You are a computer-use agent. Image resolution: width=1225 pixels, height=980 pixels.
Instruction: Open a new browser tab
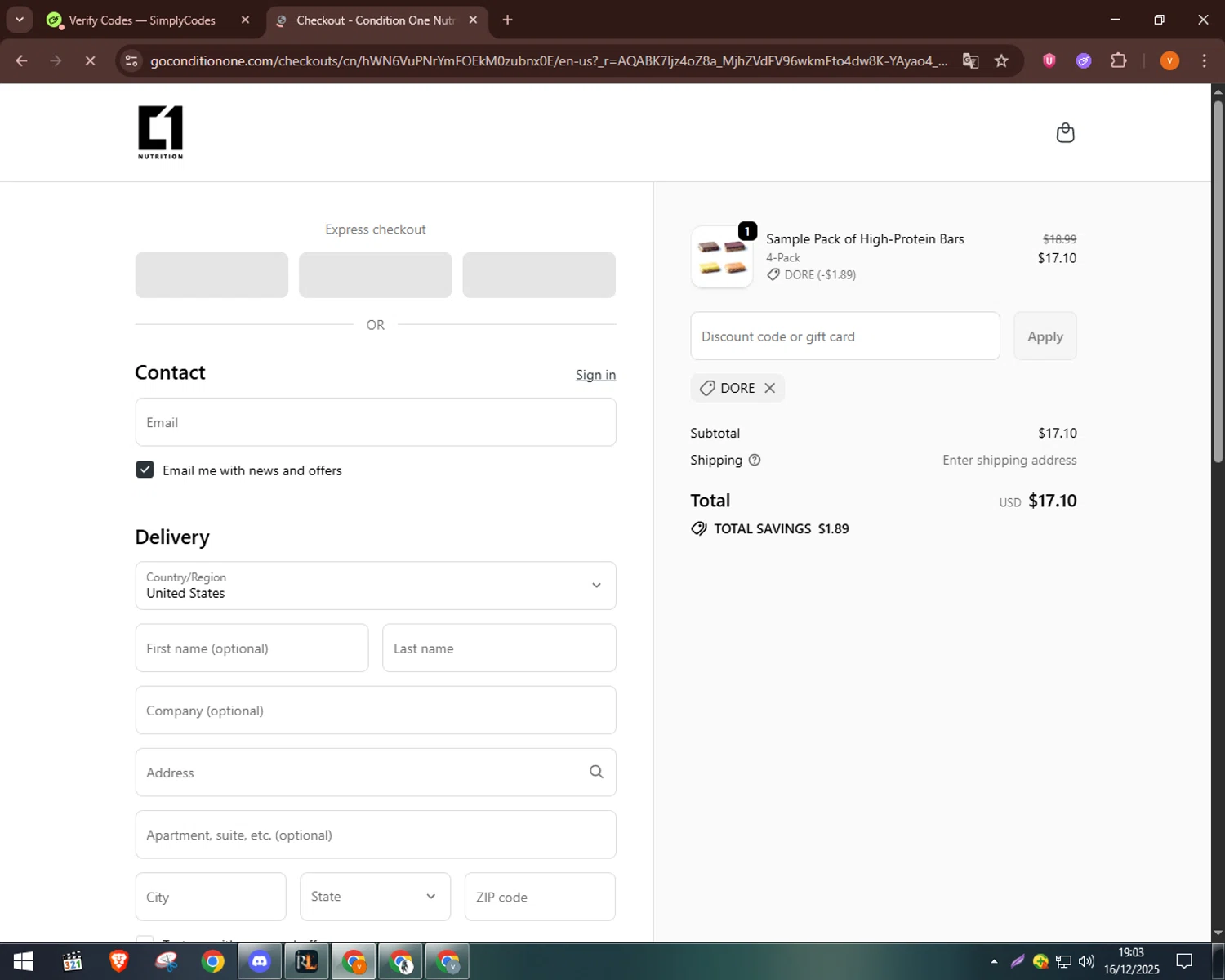507,20
